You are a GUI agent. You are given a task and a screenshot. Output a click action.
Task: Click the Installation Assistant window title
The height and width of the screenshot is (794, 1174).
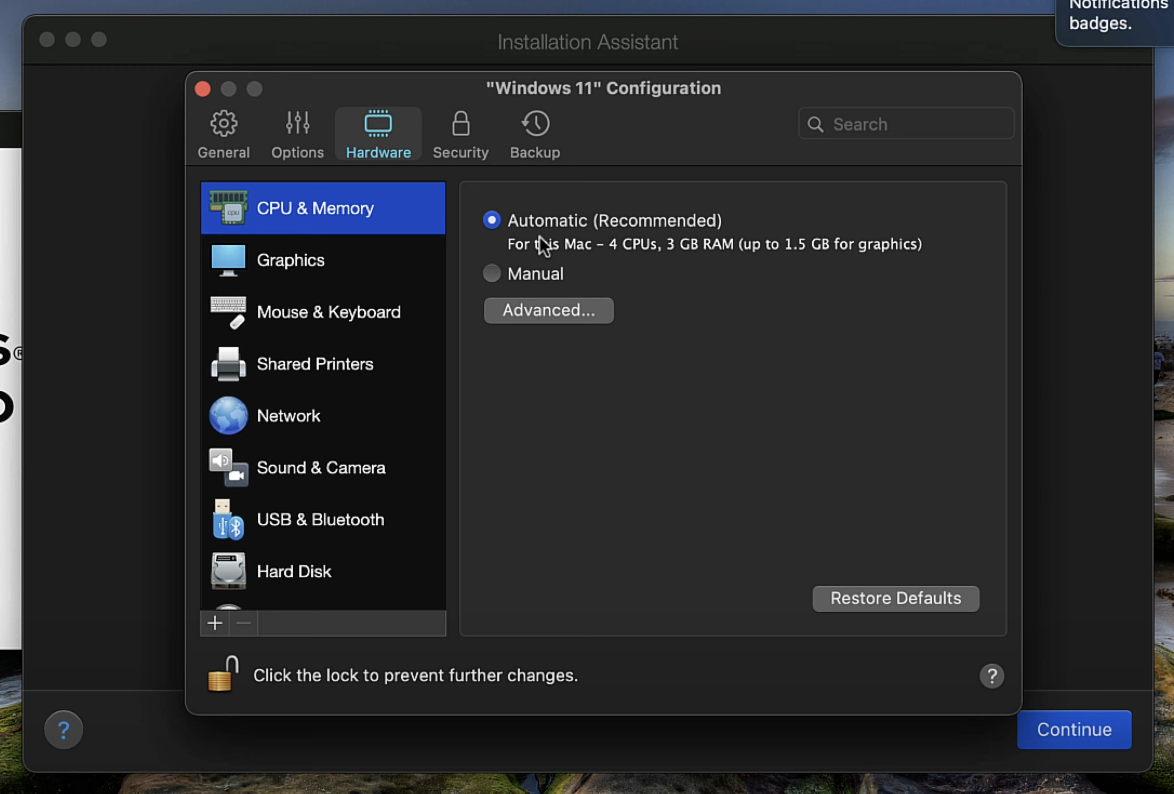[588, 42]
